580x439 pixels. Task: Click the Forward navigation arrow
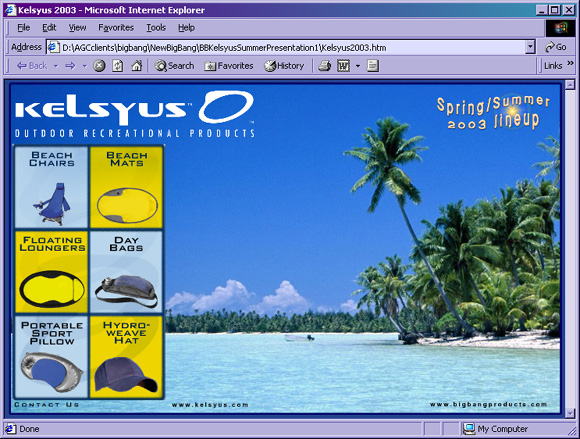click(x=70, y=66)
